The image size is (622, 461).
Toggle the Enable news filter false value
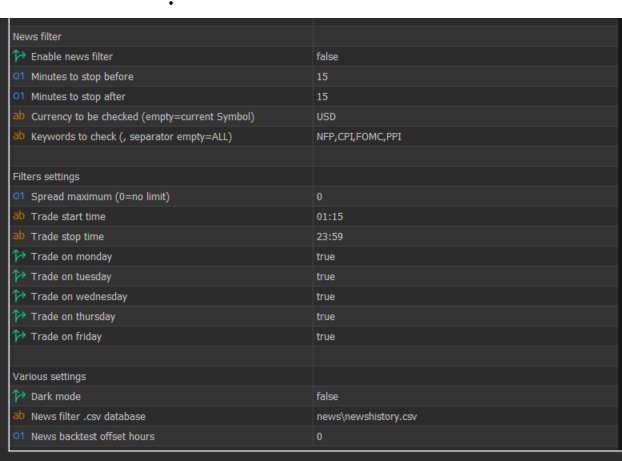tap(327, 57)
